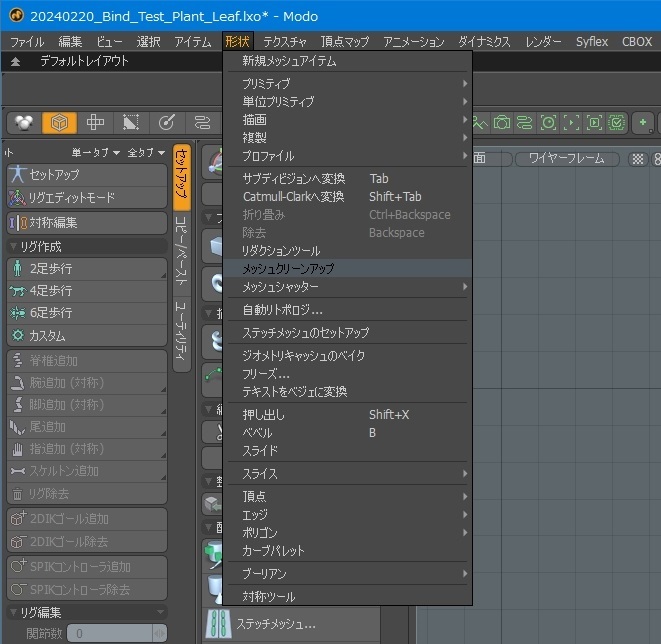Toggle the selection rectangle tool icon

pos(131,123)
